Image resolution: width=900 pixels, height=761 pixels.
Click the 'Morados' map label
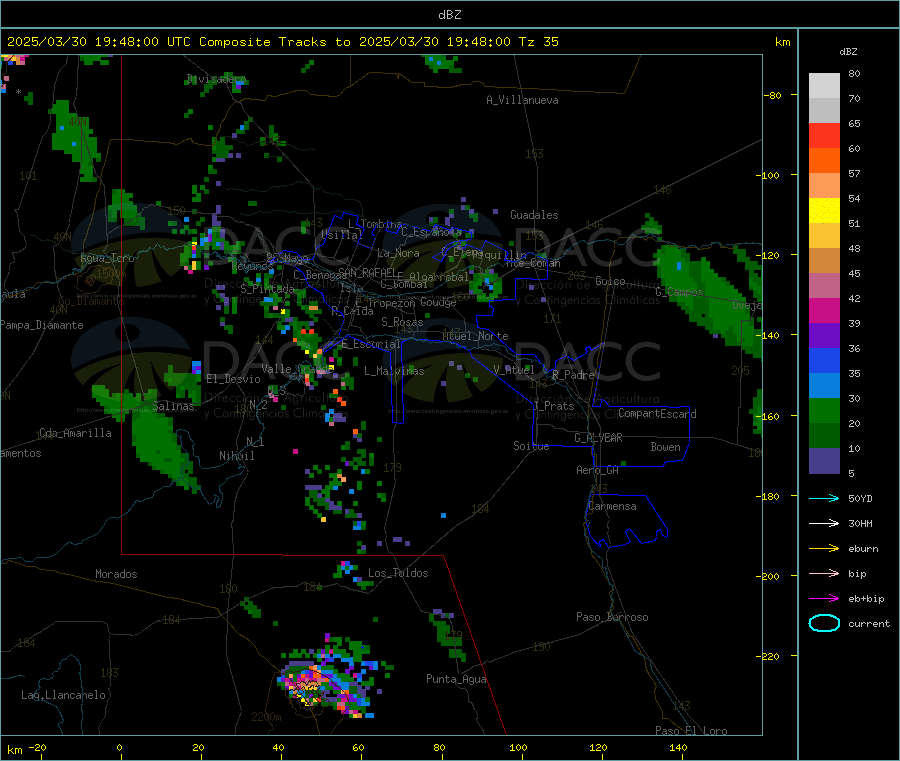click(116, 574)
